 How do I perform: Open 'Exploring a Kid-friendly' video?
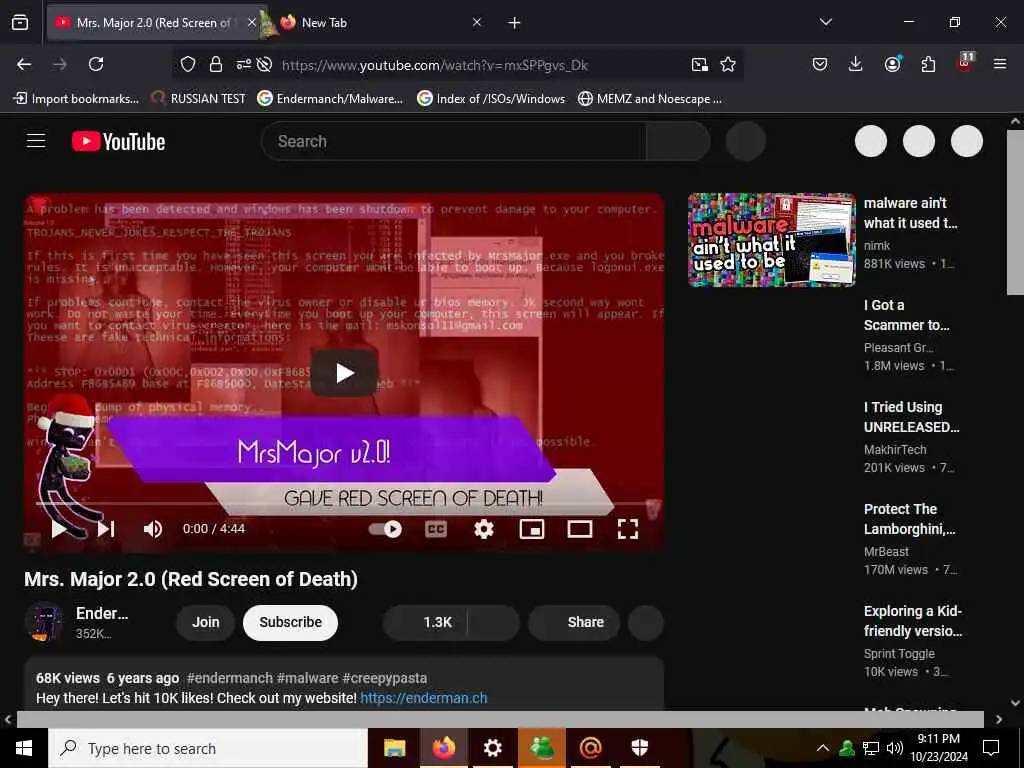click(x=912, y=621)
